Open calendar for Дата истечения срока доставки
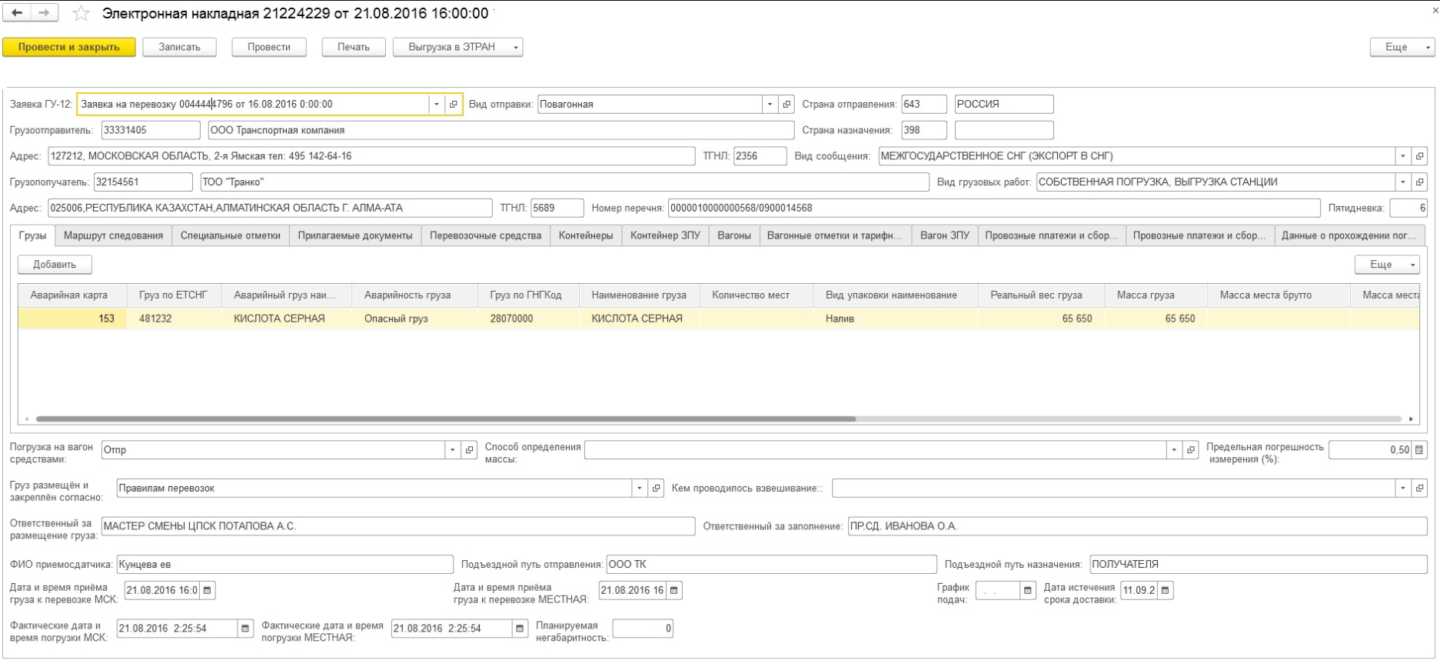1440x667 pixels. (1165, 590)
